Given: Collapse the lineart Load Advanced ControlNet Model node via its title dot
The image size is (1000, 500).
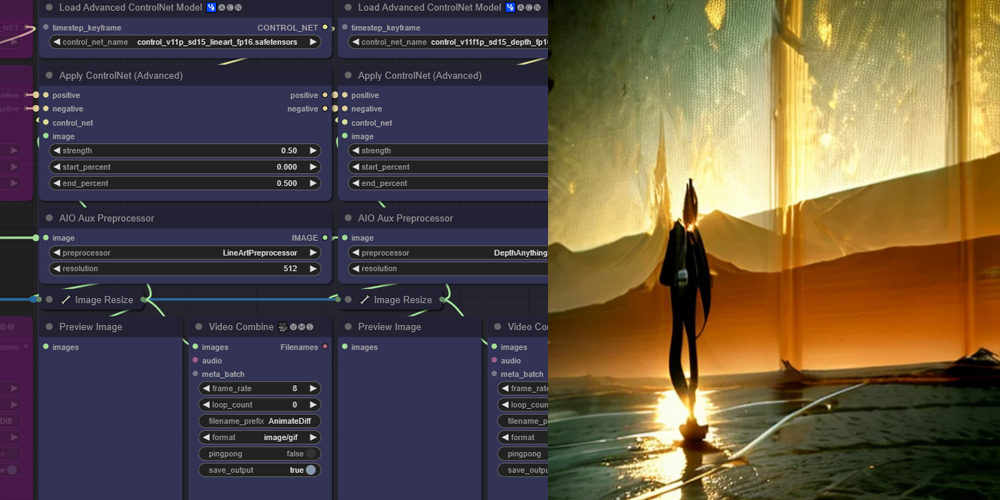Looking at the screenshot, I should click(x=49, y=8).
